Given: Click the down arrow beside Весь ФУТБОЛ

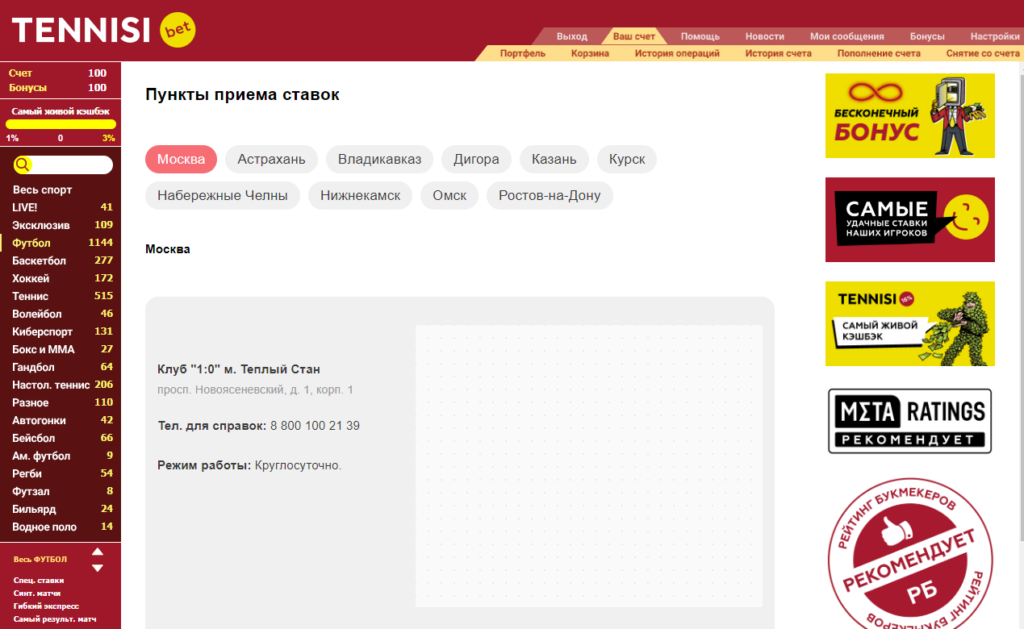Looking at the screenshot, I should tap(97, 568).
